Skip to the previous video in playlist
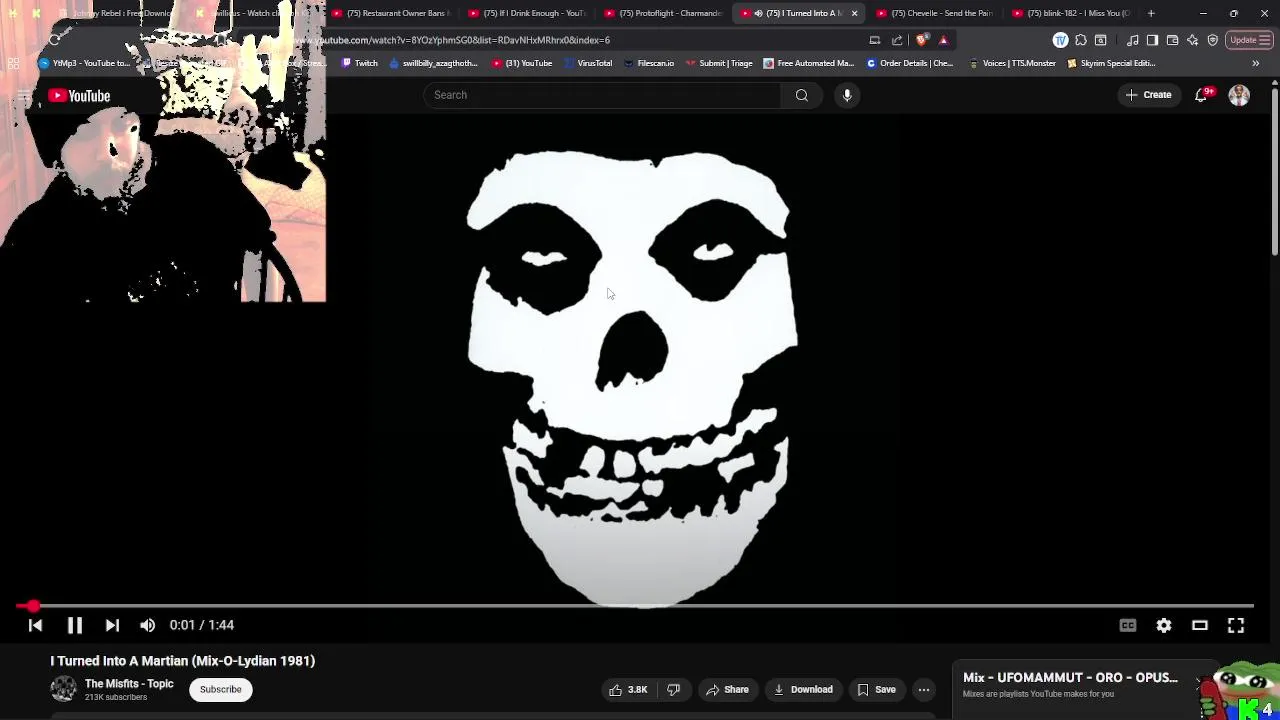 click(35, 625)
